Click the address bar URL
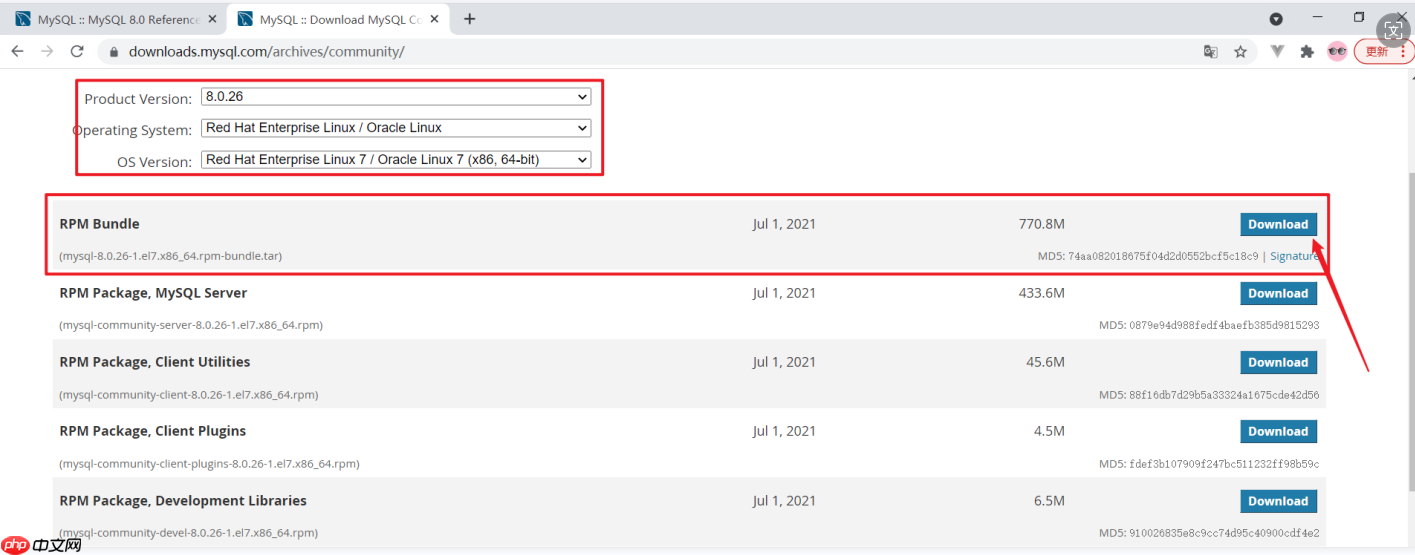 pyautogui.click(x=266, y=52)
